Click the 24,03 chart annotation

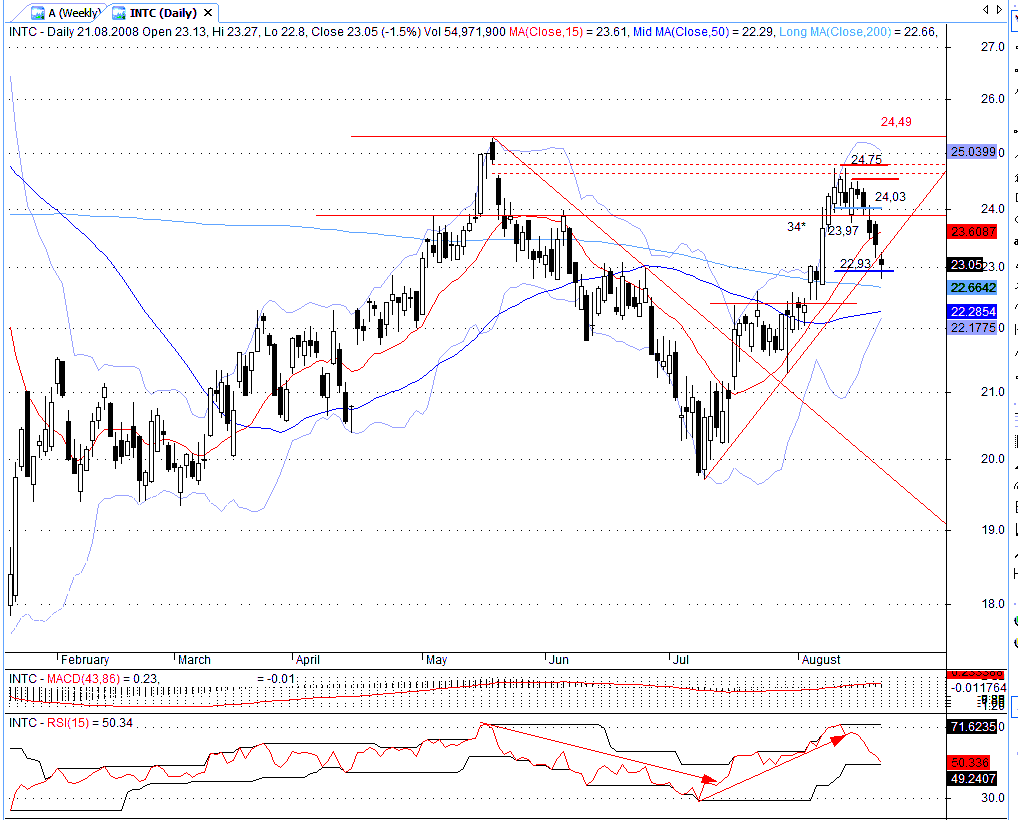click(x=890, y=197)
